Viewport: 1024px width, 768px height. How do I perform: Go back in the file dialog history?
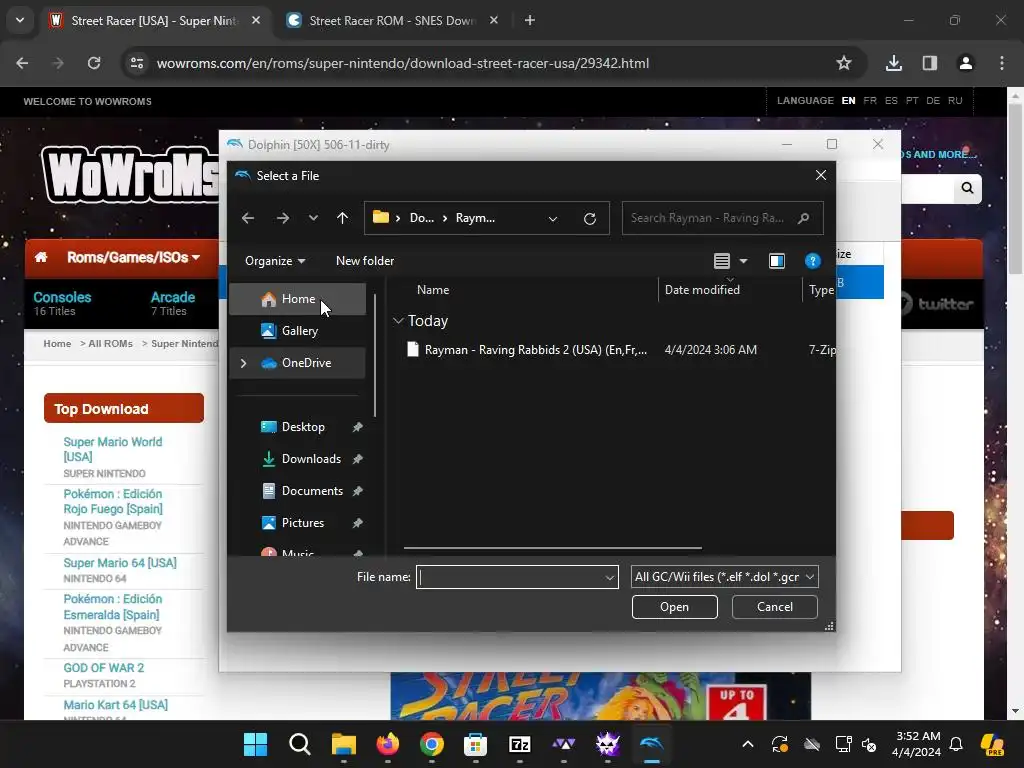click(248, 218)
